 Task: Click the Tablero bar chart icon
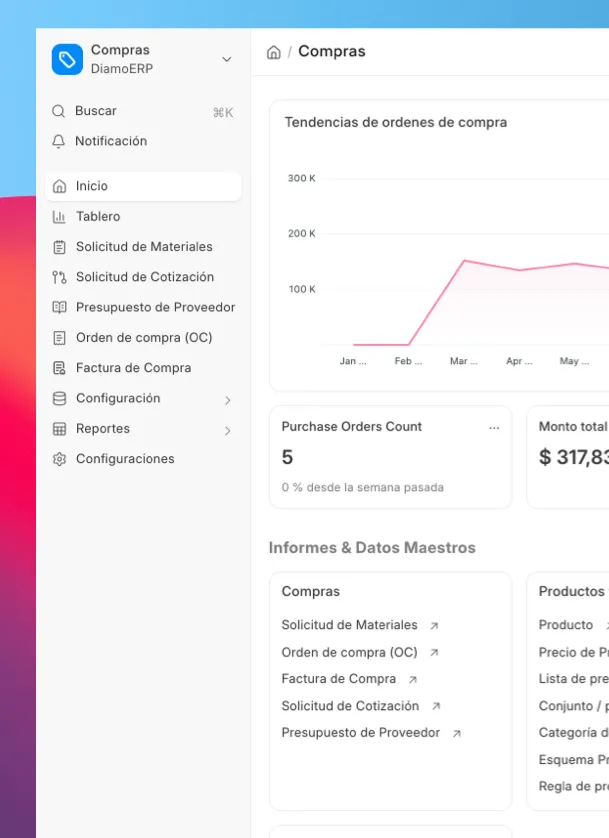pyautogui.click(x=59, y=216)
